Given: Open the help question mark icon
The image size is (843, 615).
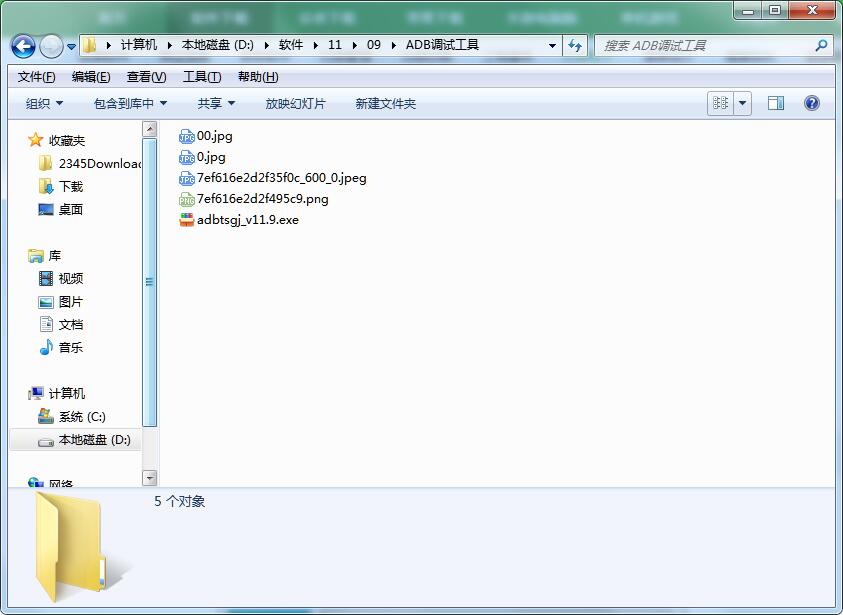Looking at the screenshot, I should click(x=812, y=103).
